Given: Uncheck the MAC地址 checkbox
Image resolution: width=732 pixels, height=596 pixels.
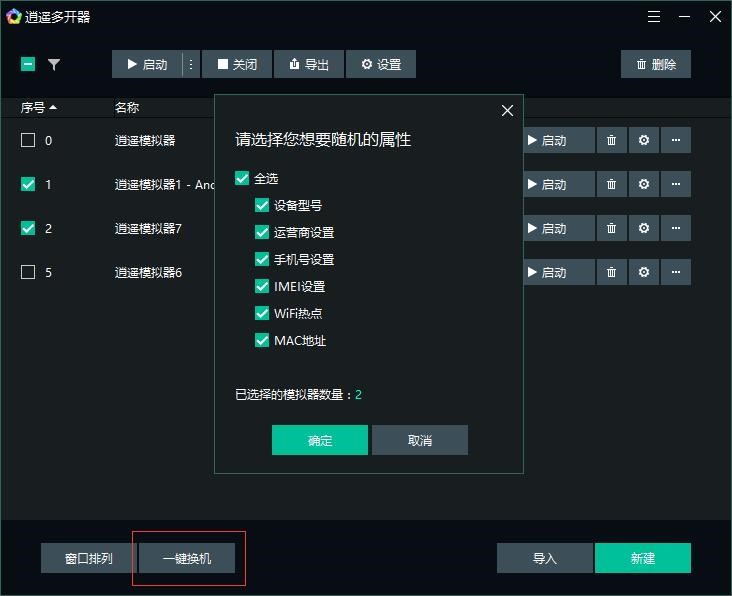Looking at the screenshot, I should (262, 340).
